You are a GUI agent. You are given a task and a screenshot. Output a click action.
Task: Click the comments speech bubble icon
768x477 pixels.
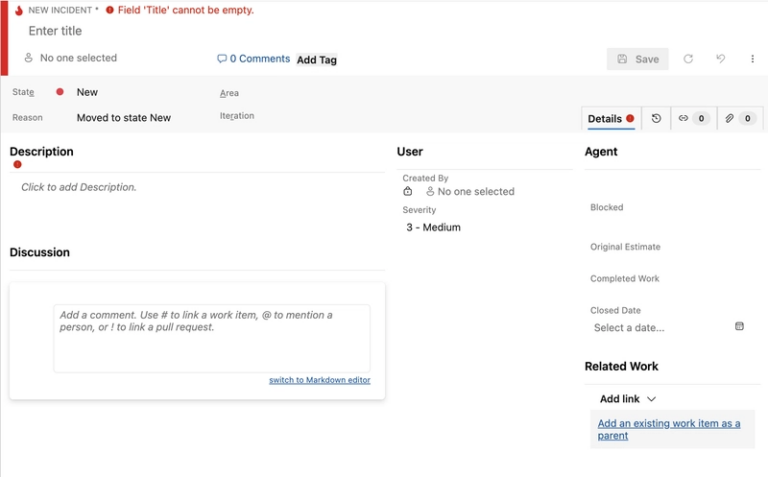click(x=222, y=59)
